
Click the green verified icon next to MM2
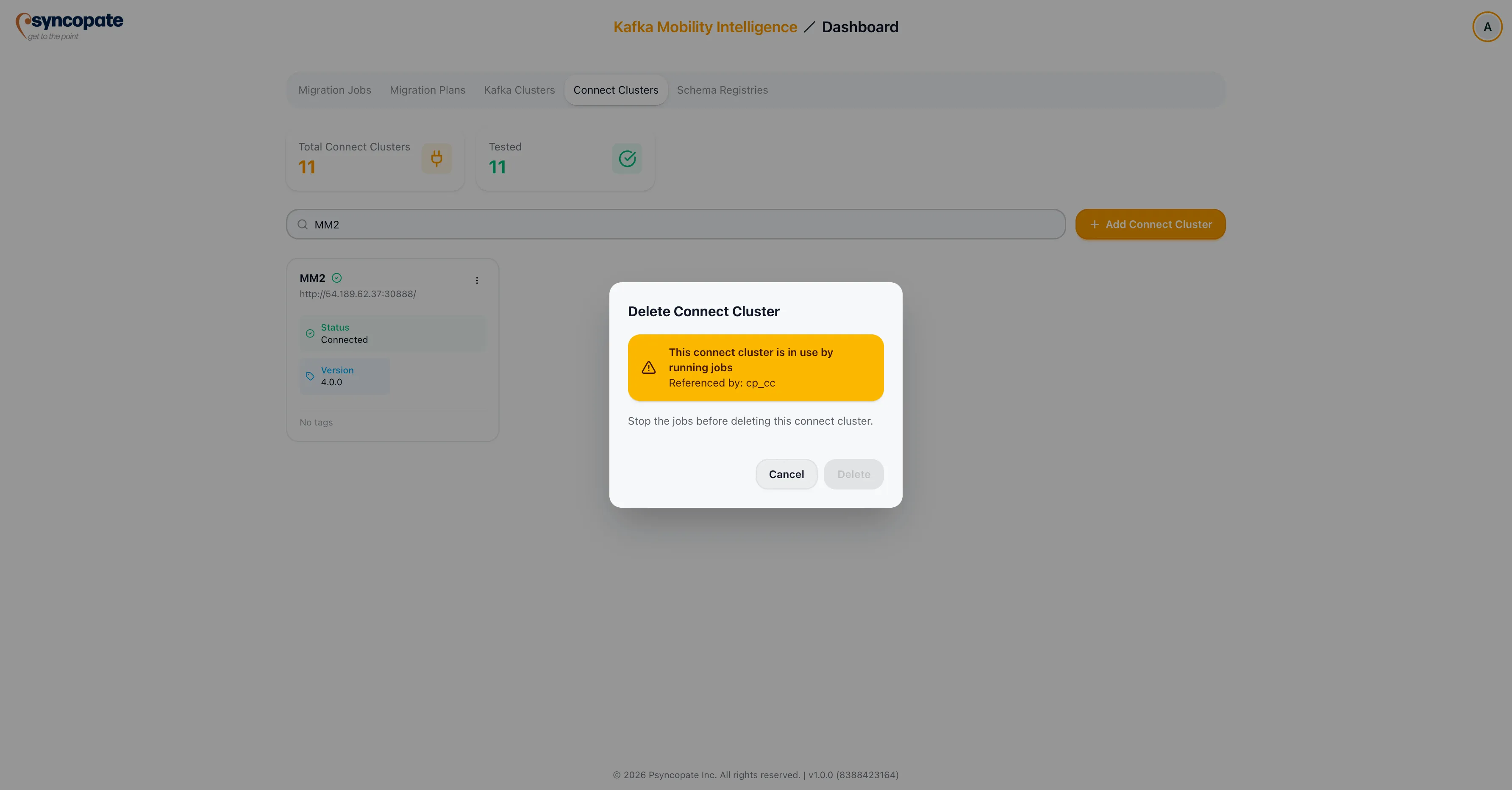point(336,278)
